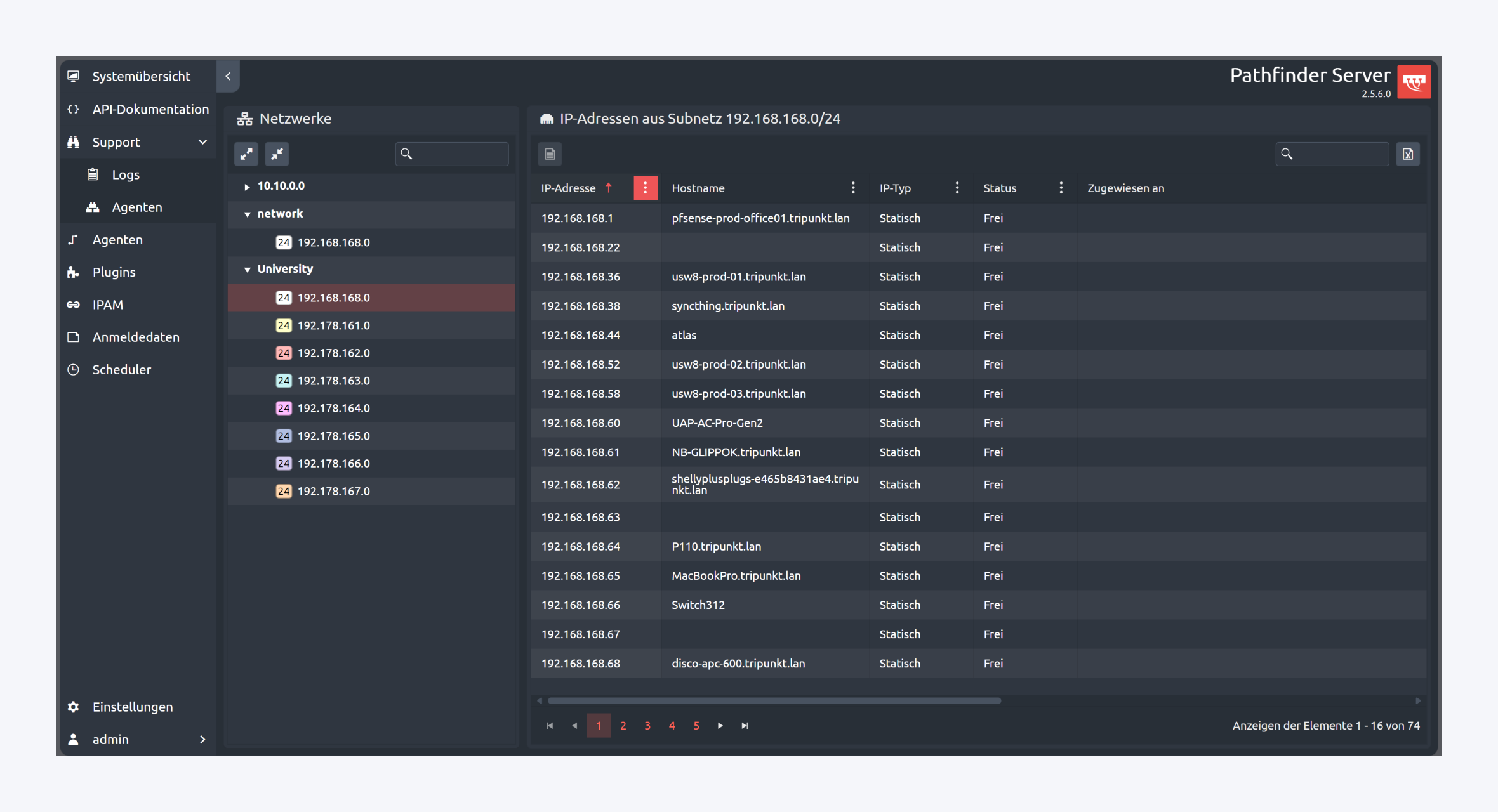Click the expand all networks icon
Viewport: 1498px width, 812px height.
click(x=246, y=154)
